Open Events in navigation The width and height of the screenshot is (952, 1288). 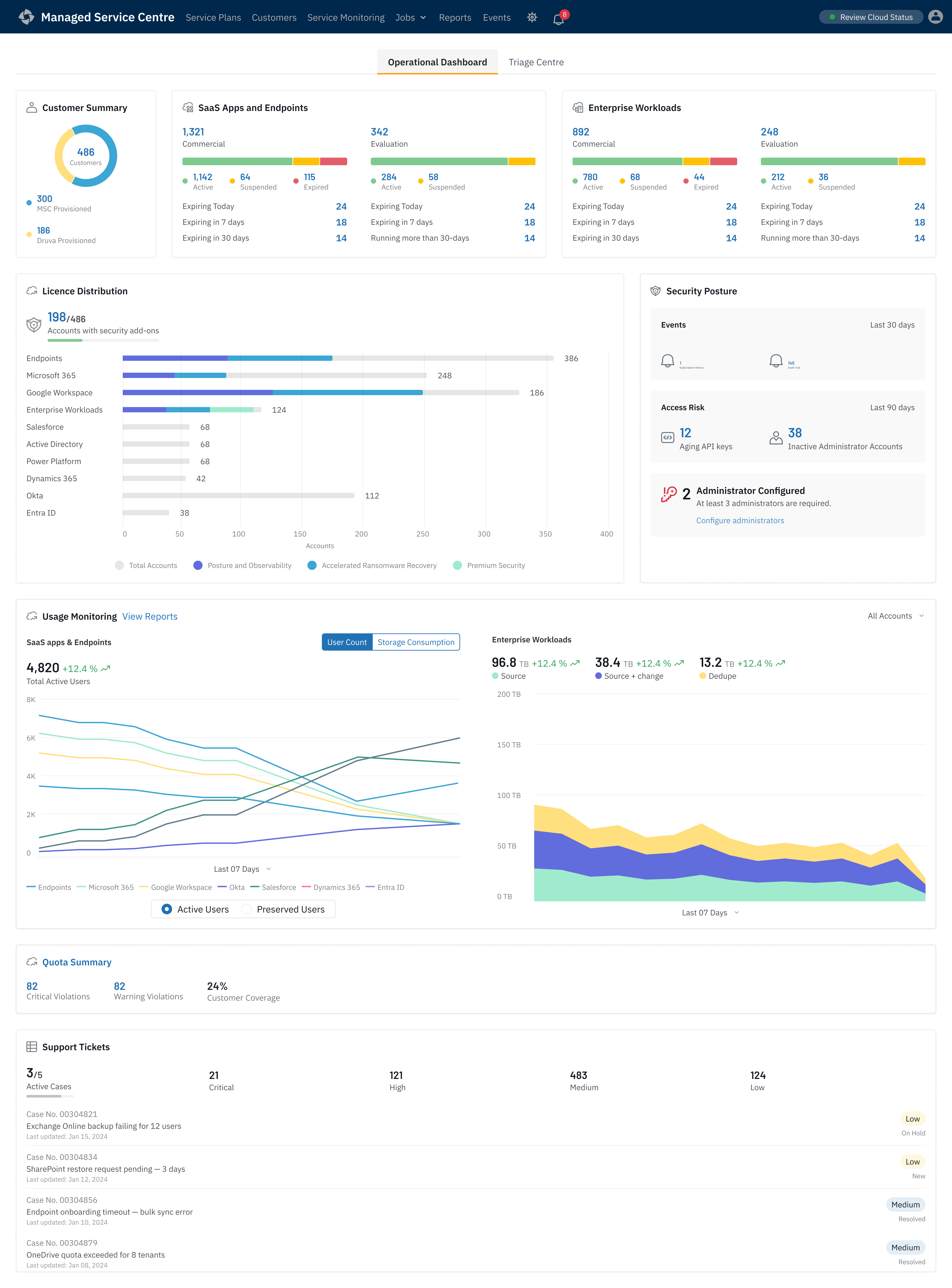497,18
